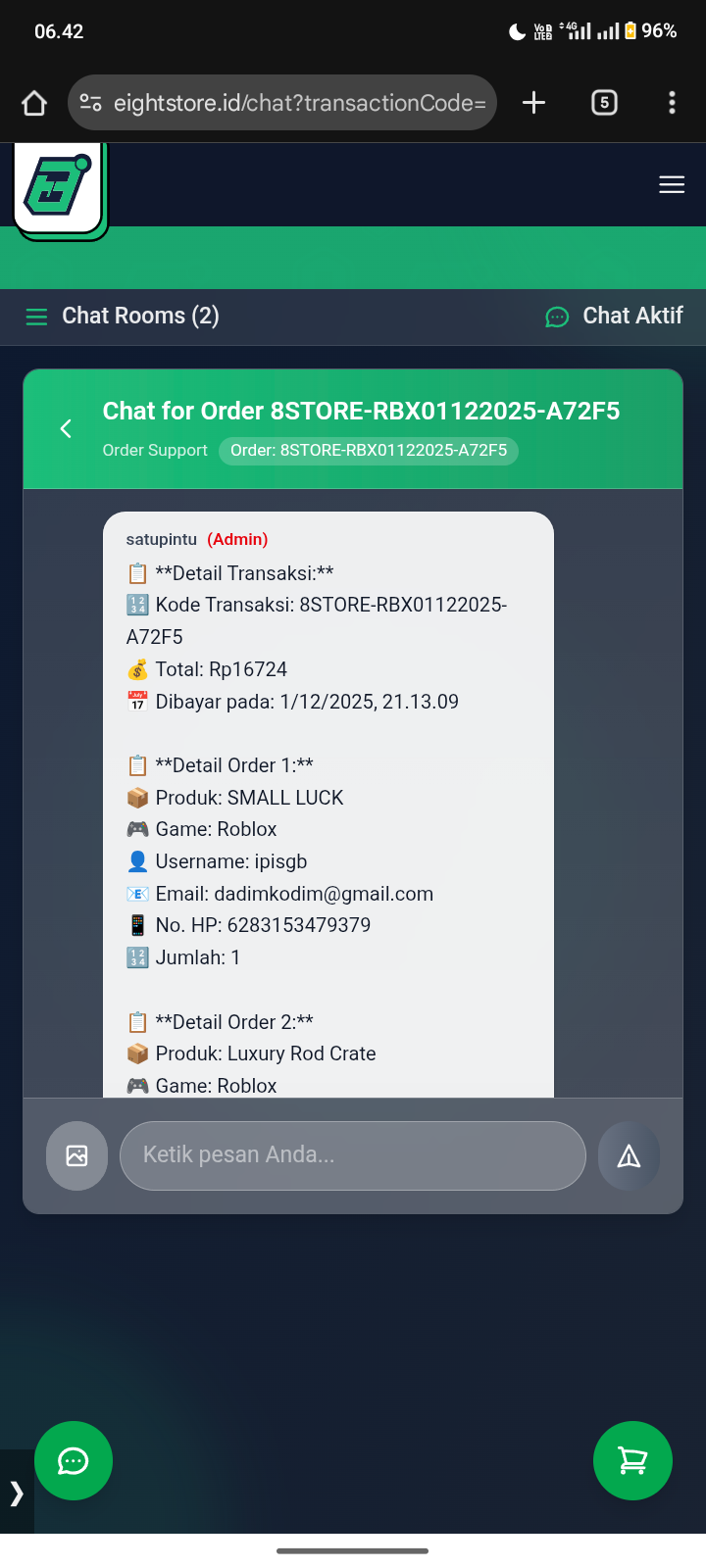Select the eightstore.id address bar URL
The image size is (706, 1568).
[x=299, y=103]
